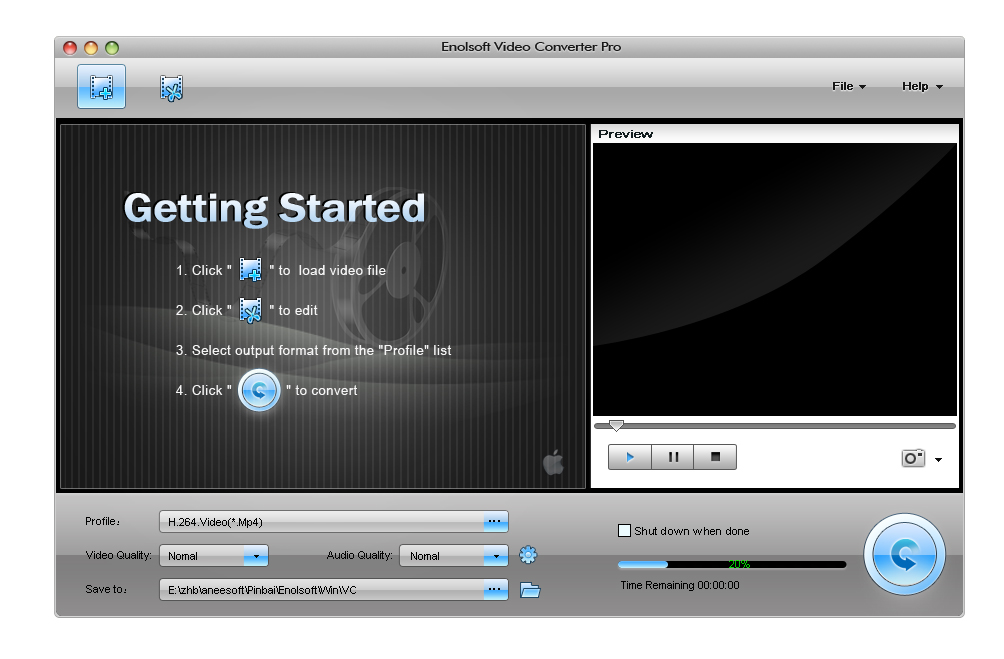The height and width of the screenshot is (659, 1004).
Task: Click the edit icon in Getting Started step 2
Action: 250,311
